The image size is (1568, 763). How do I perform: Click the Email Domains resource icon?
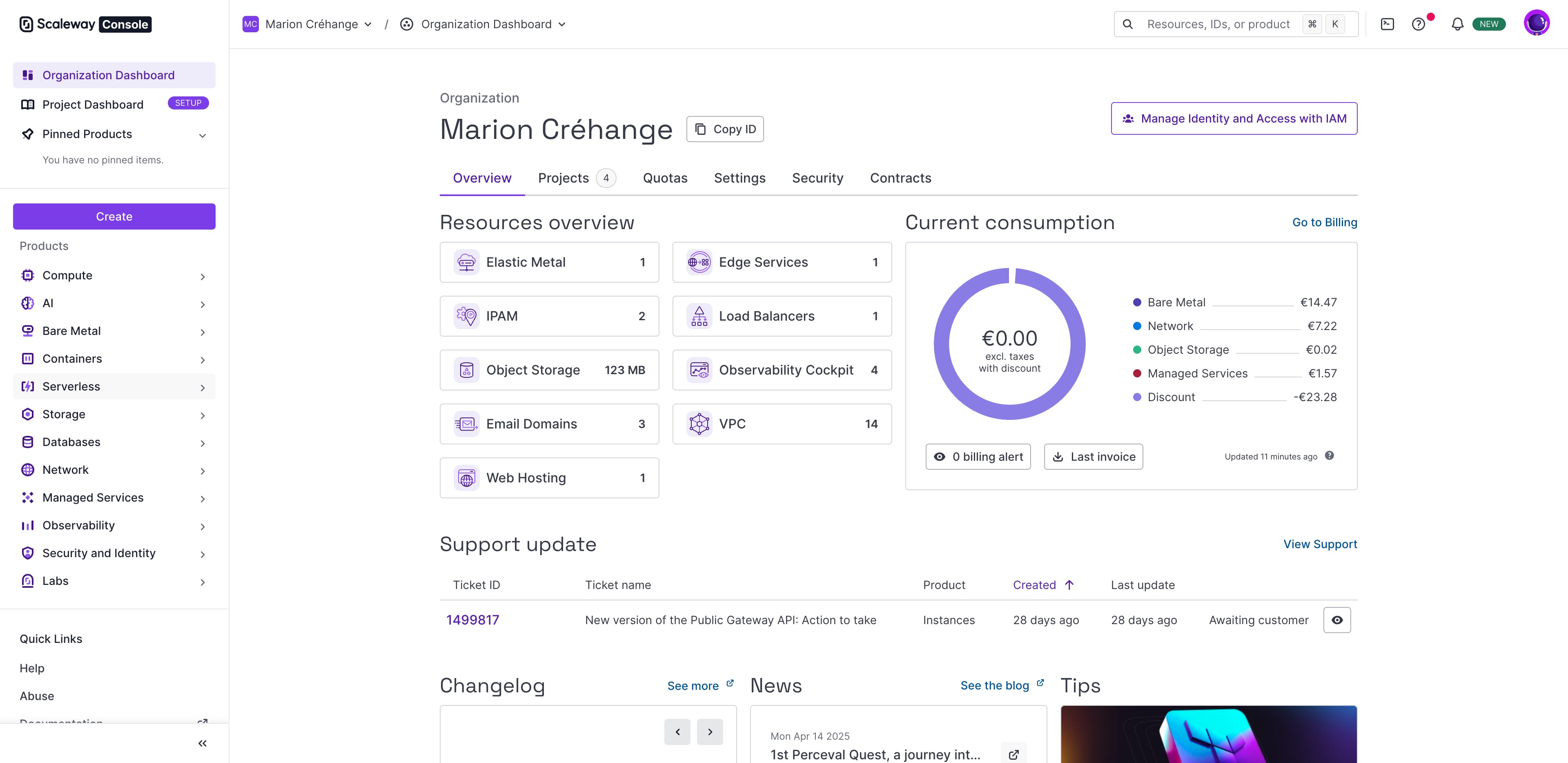click(x=466, y=424)
